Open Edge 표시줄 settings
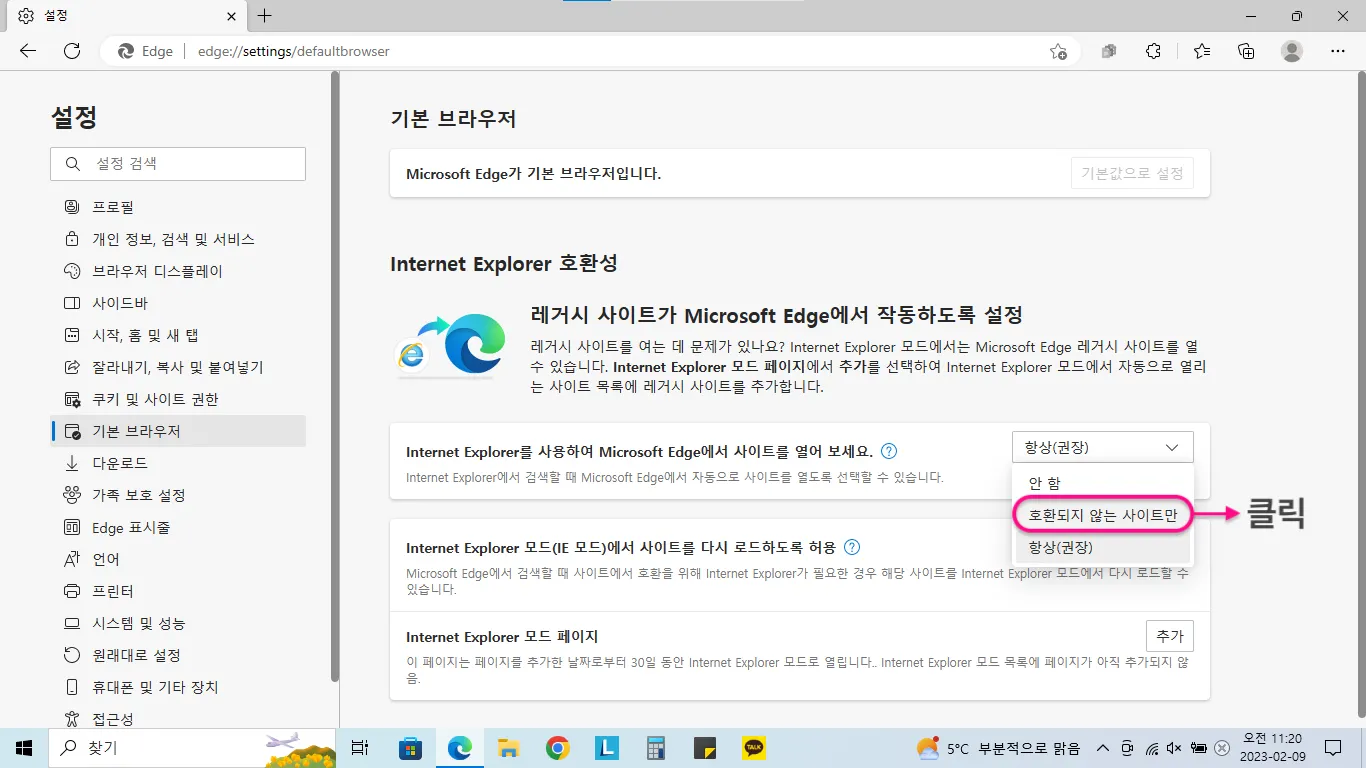Image resolution: width=1366 pixels, height=768 pixels. tap(178, 527)
